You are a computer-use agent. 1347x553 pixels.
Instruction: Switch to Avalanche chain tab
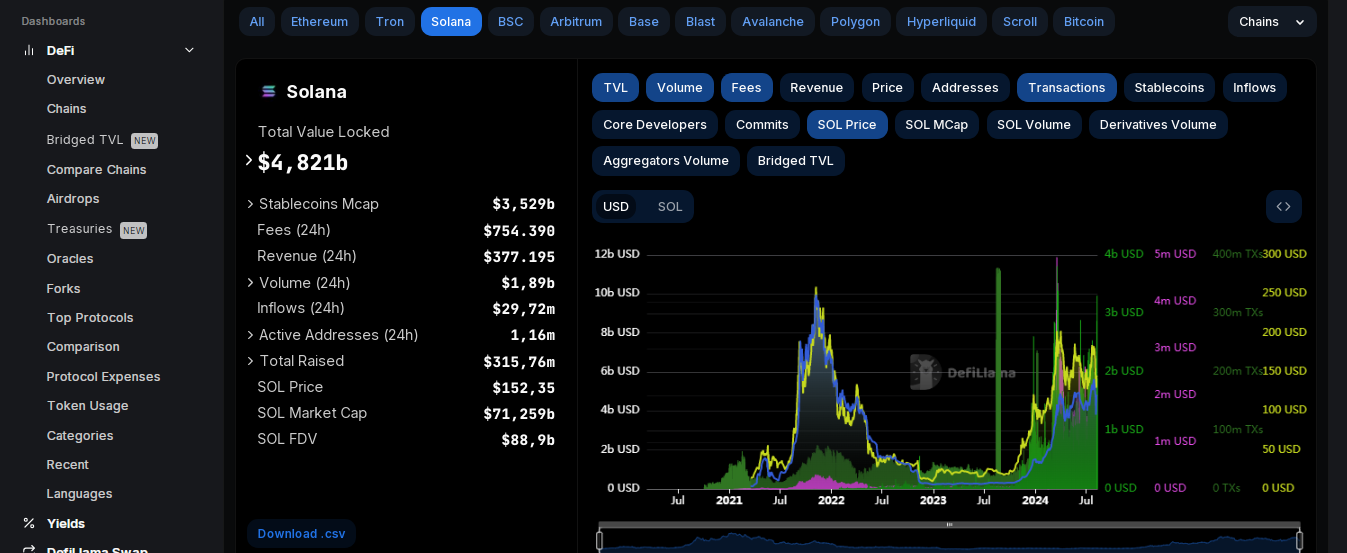tap(773, 22)
